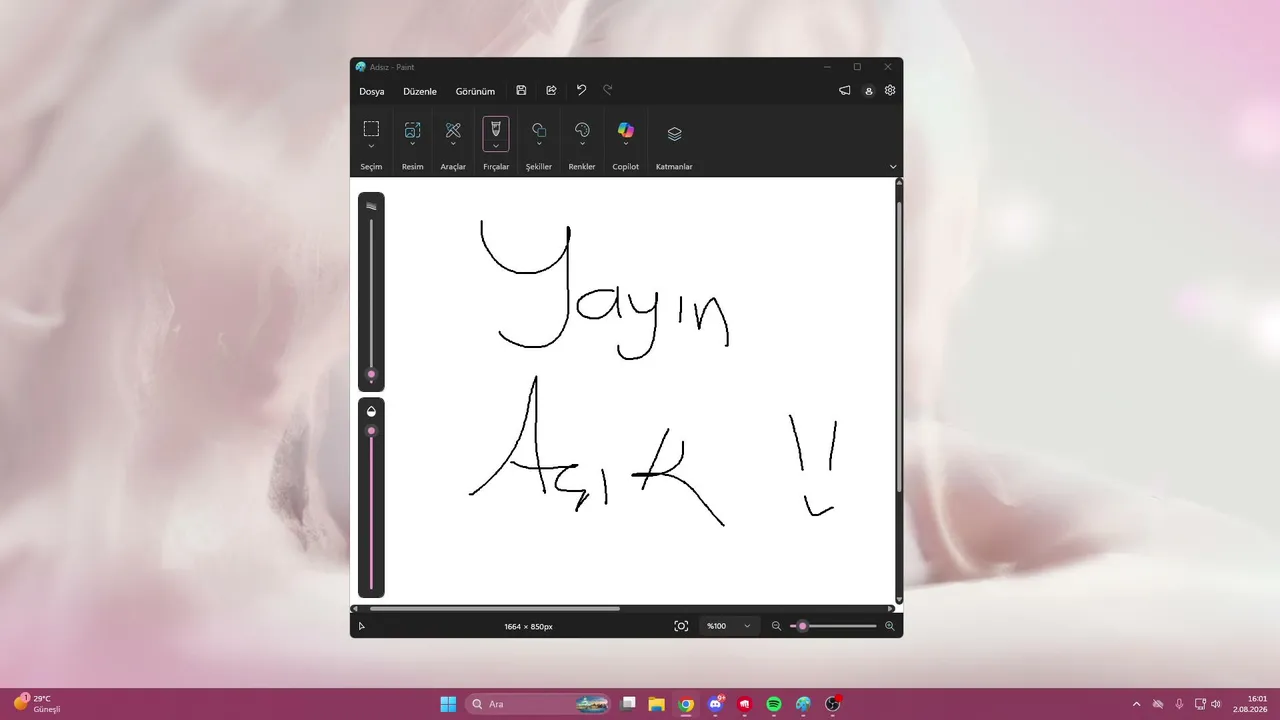Open Google Chrome from the taskbar

click(x=686, y=704)
